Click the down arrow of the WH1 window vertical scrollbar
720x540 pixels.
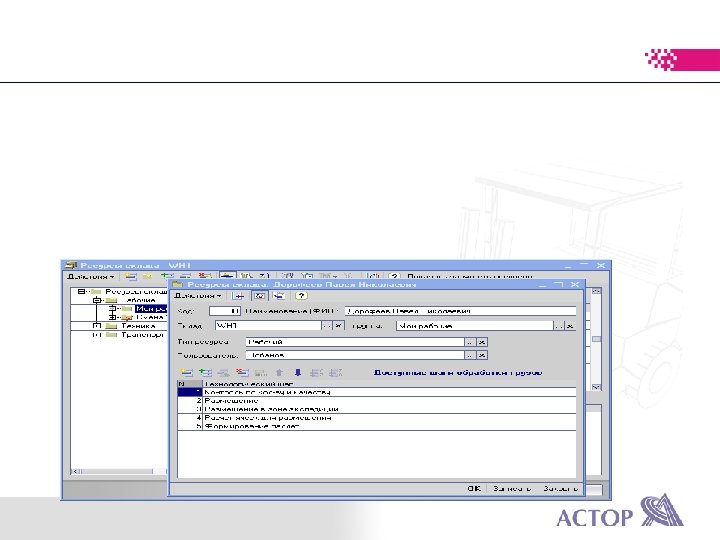(x=596, y=387)
